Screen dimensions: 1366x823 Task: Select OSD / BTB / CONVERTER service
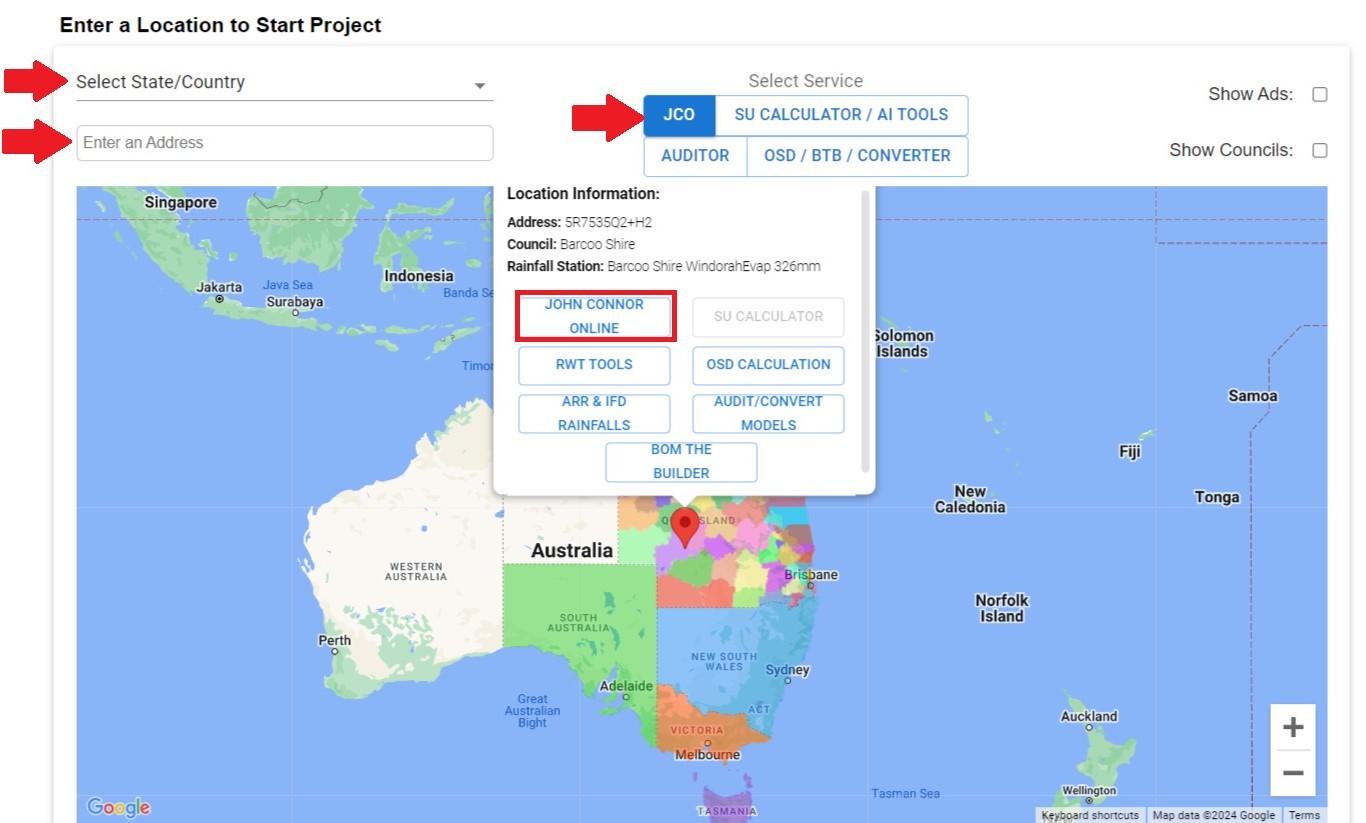857,156
